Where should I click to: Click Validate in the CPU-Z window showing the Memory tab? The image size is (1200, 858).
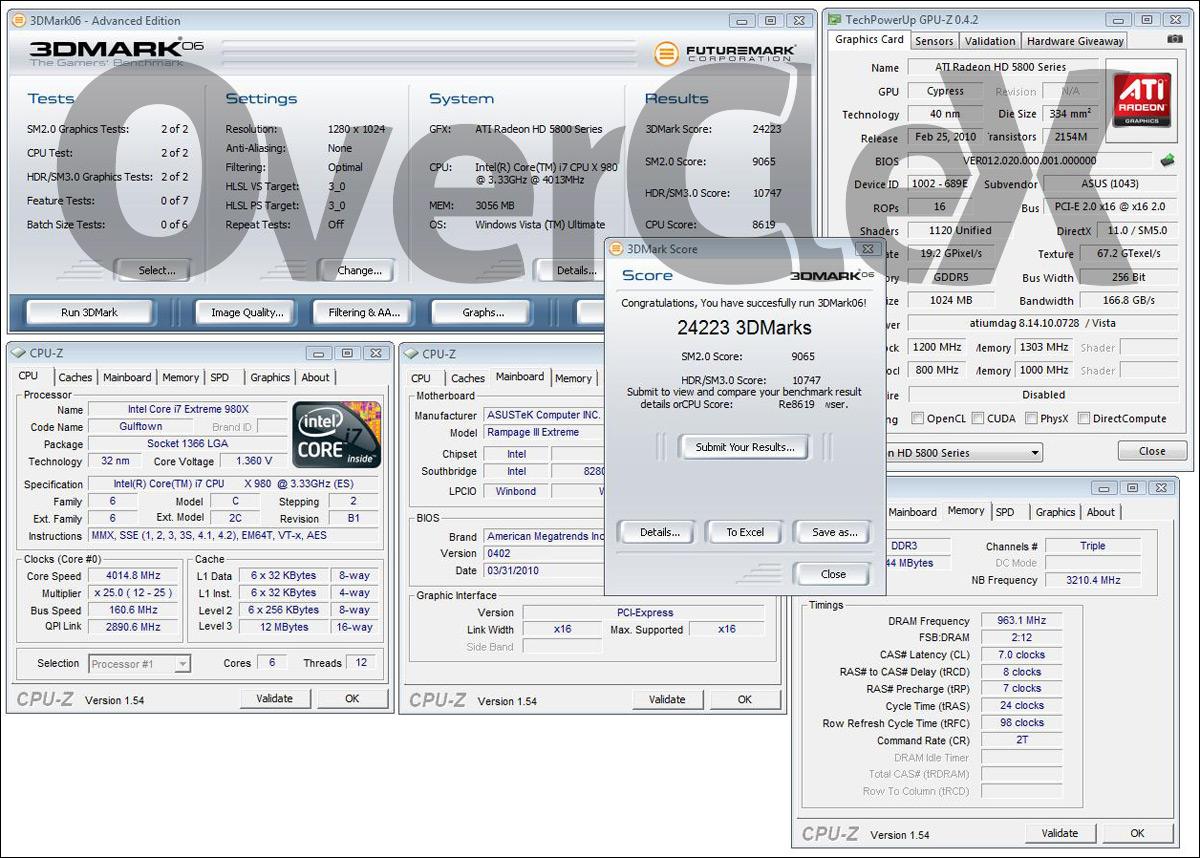point(1060,833)
